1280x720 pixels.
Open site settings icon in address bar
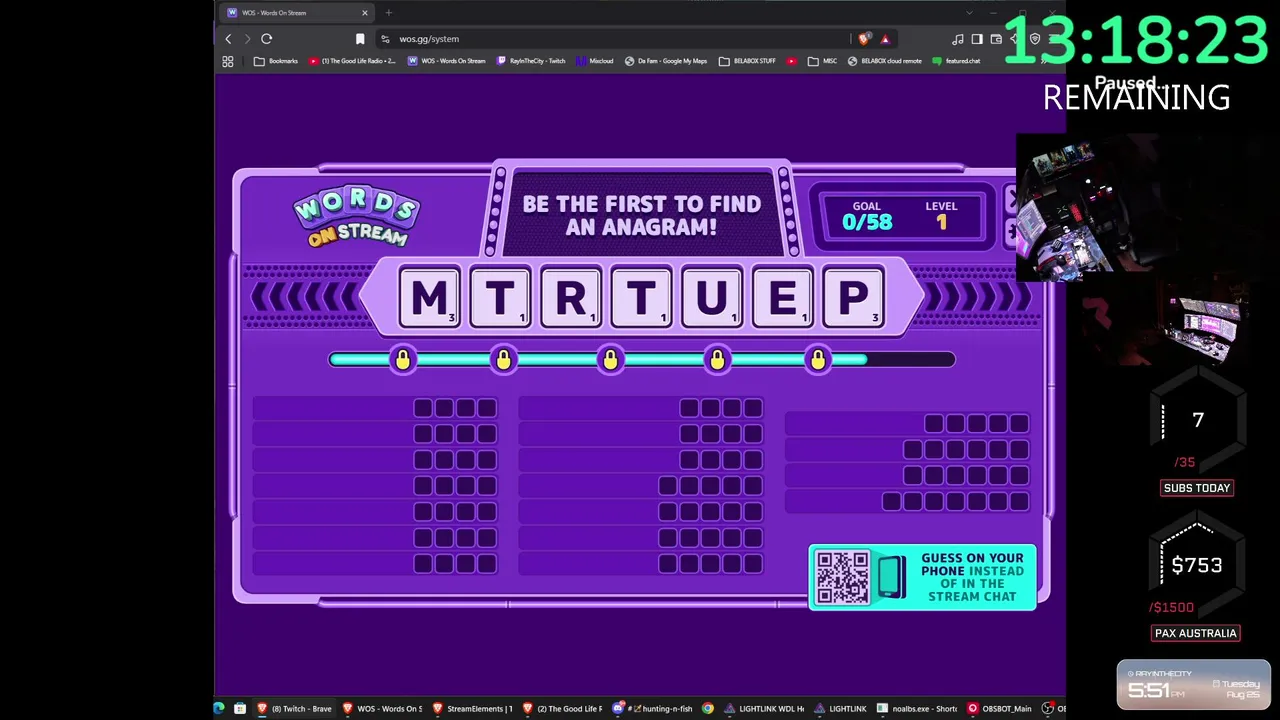[385, 39]
